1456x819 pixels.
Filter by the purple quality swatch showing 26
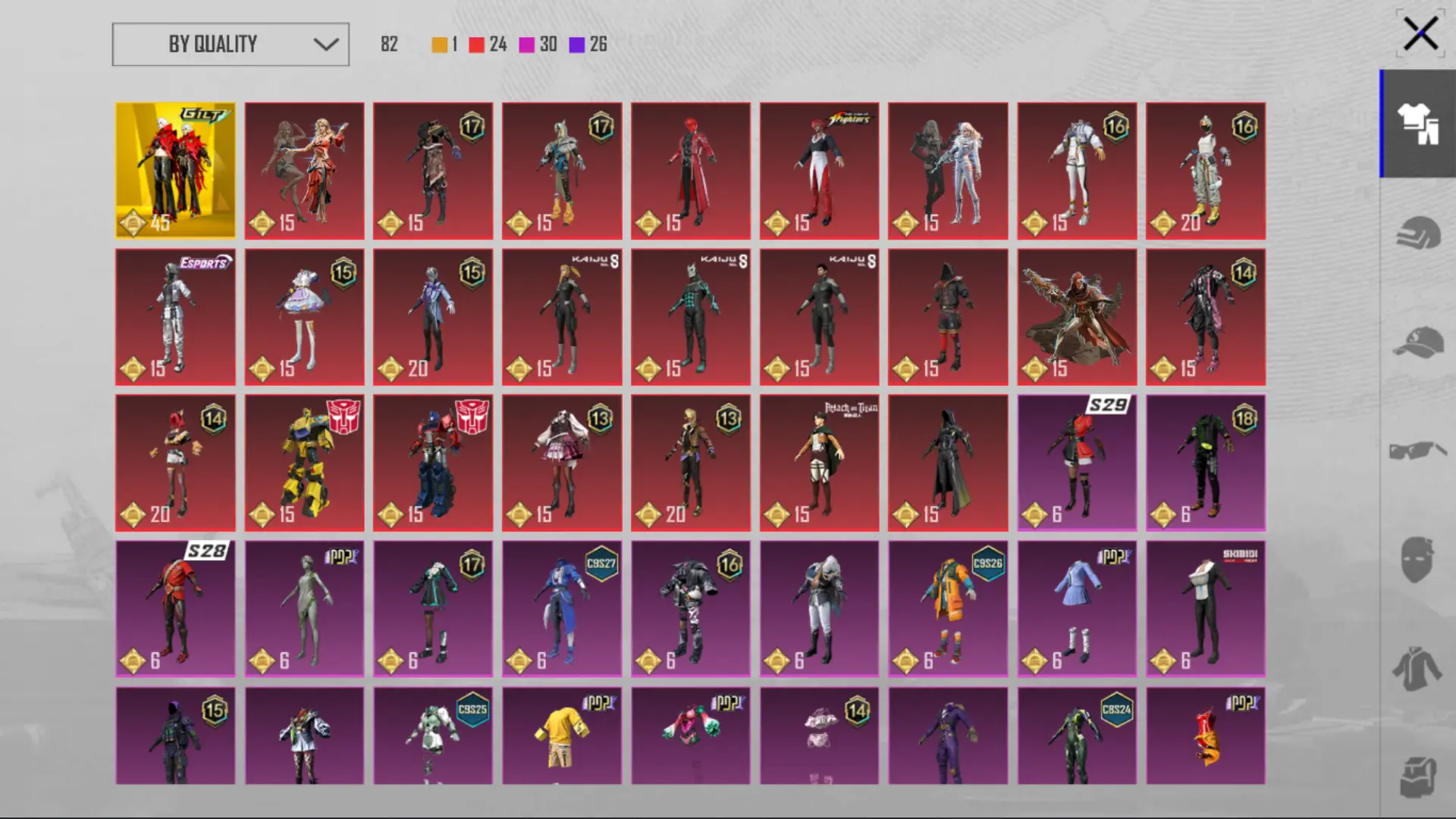point(576,45)
